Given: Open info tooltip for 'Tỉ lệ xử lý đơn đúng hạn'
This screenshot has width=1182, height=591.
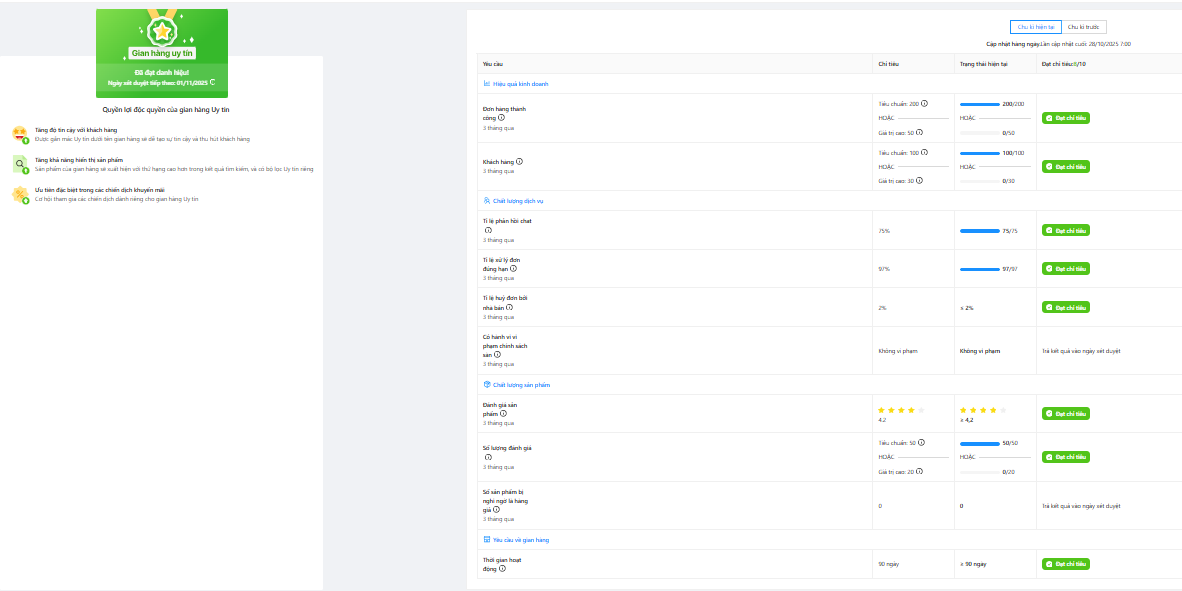Looking at the screenshot, I should click(x=513, y=268).
